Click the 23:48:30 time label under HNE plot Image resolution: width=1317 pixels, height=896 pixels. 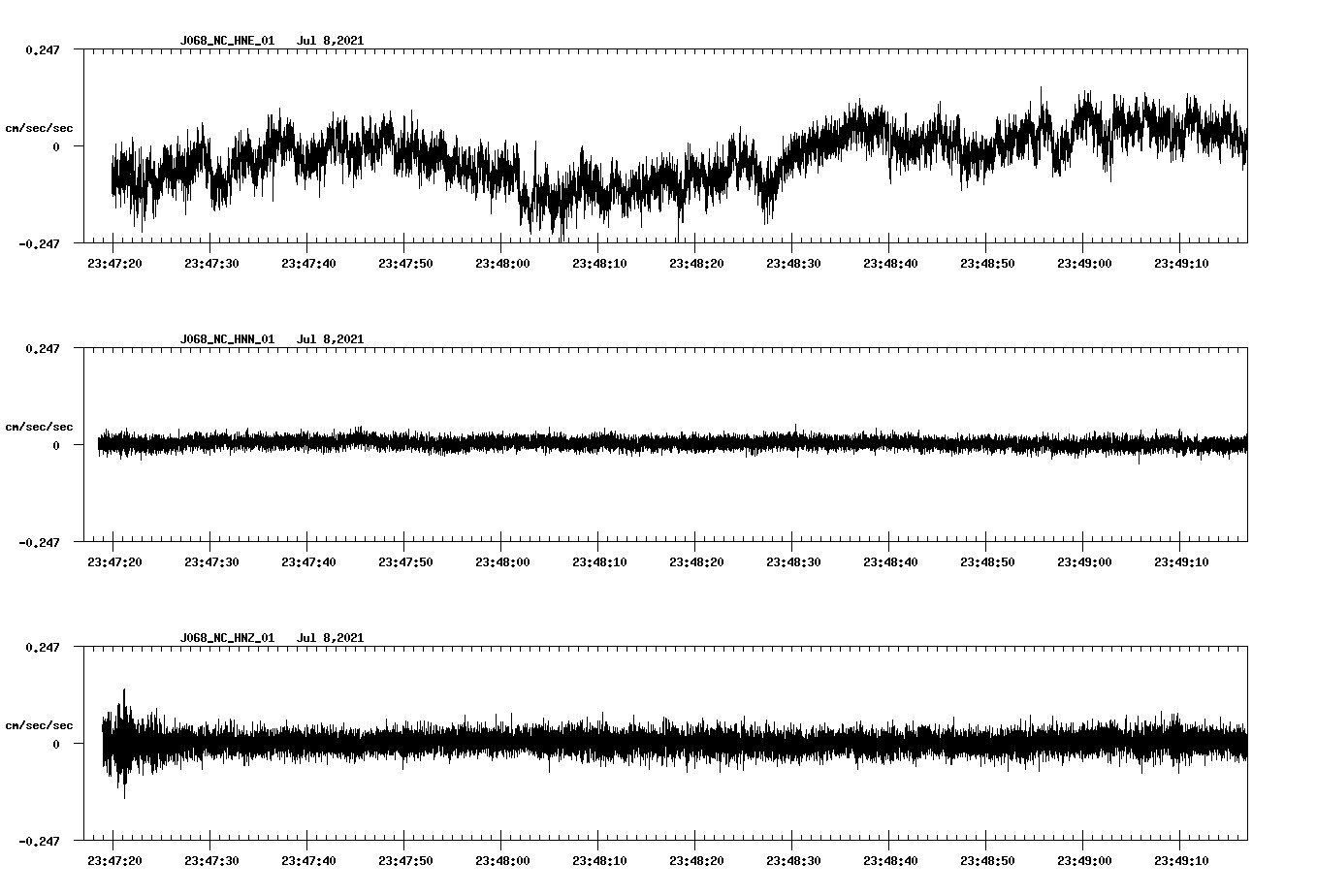(793, 263)
